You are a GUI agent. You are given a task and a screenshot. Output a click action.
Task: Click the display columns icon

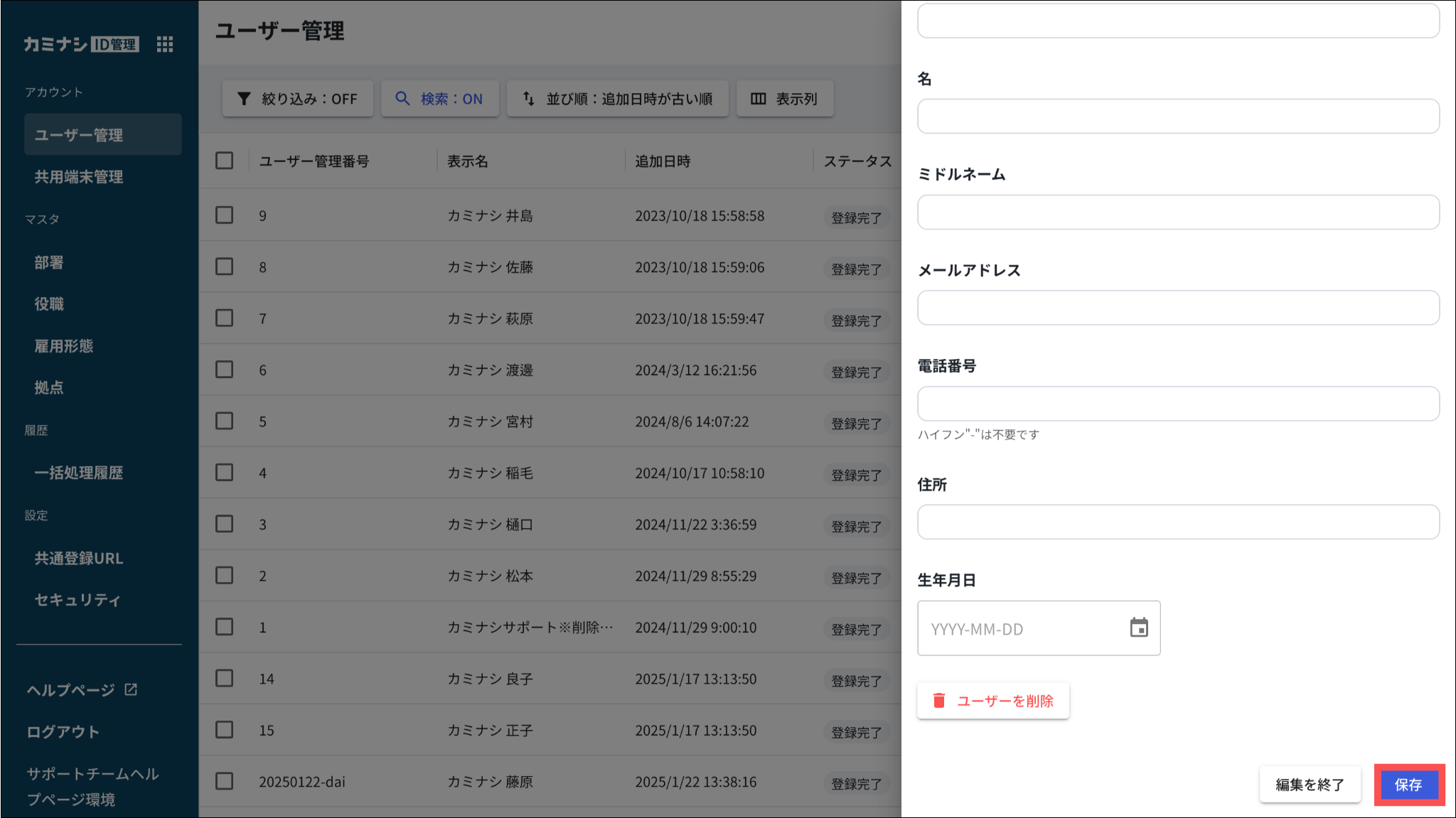click(758, 99)
